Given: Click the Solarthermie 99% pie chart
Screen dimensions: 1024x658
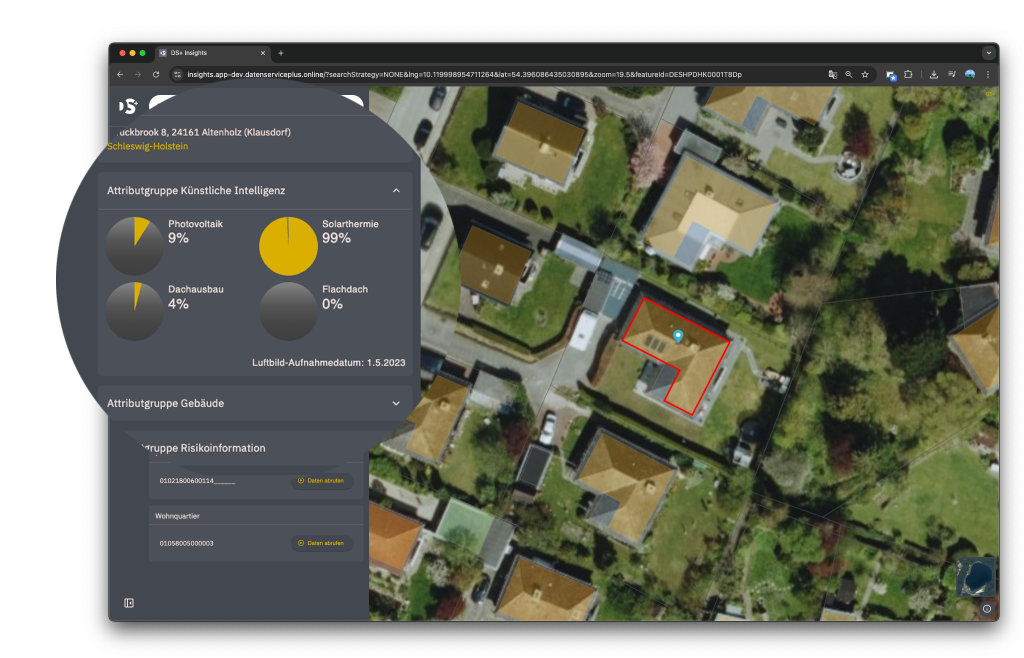Looking at the screenshot, I should pos(288,246).
